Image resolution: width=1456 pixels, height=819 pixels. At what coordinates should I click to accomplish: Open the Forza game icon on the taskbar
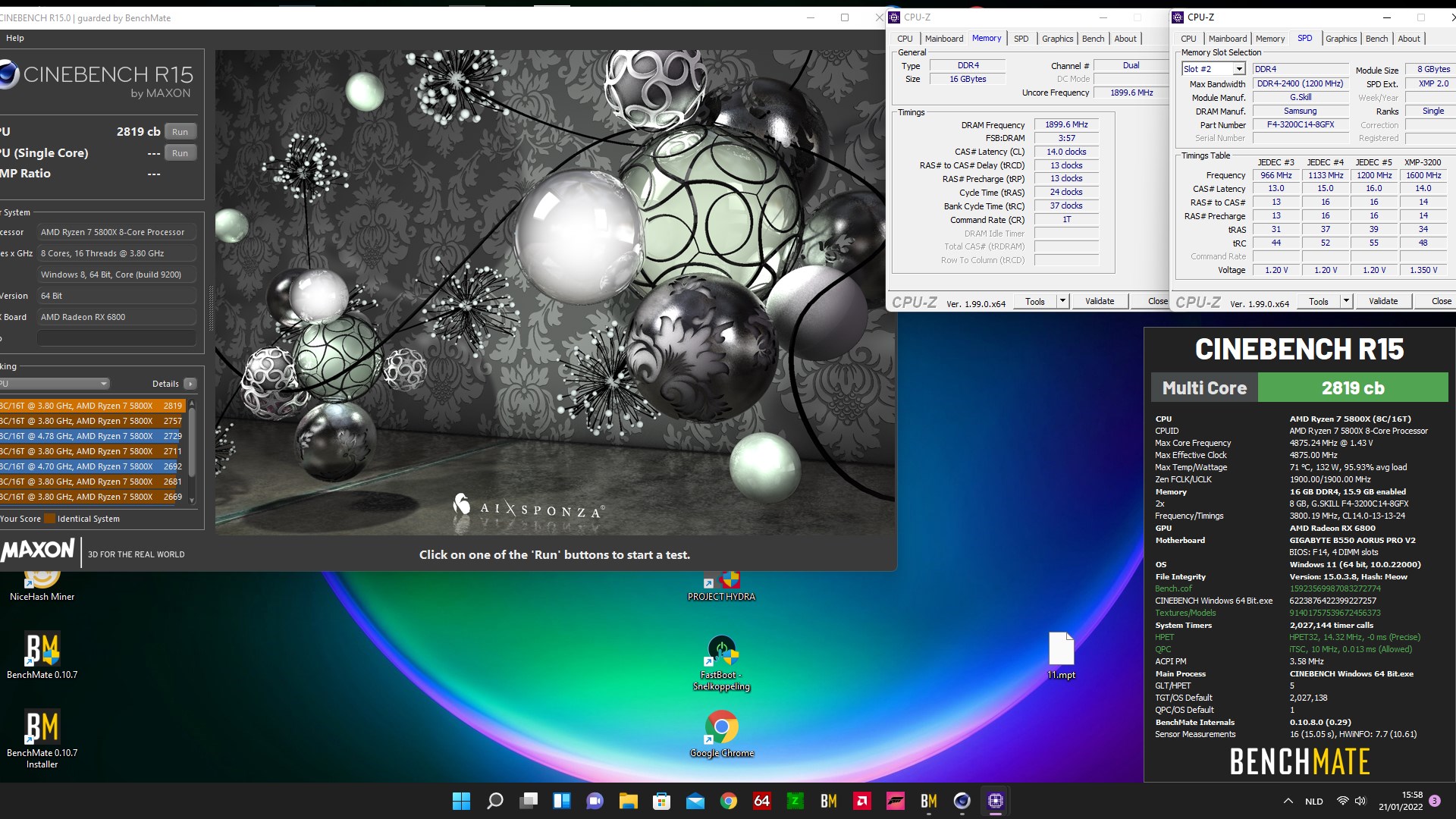896,801
